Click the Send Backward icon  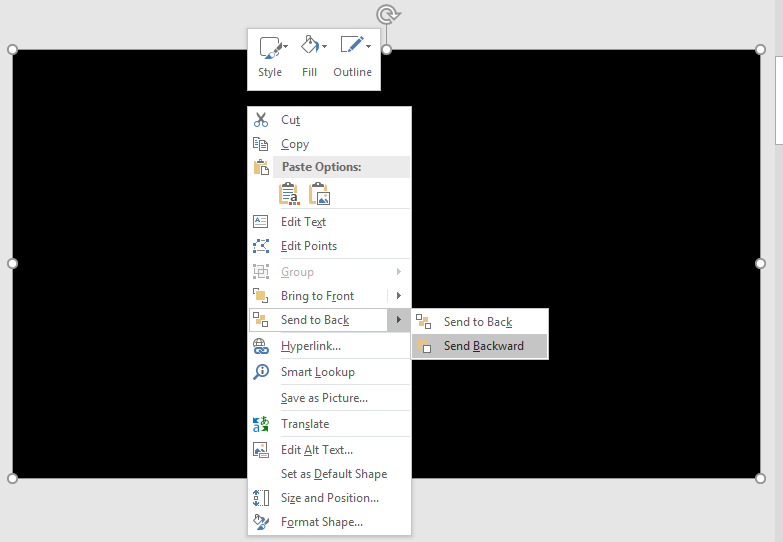(x=424, y=346)
